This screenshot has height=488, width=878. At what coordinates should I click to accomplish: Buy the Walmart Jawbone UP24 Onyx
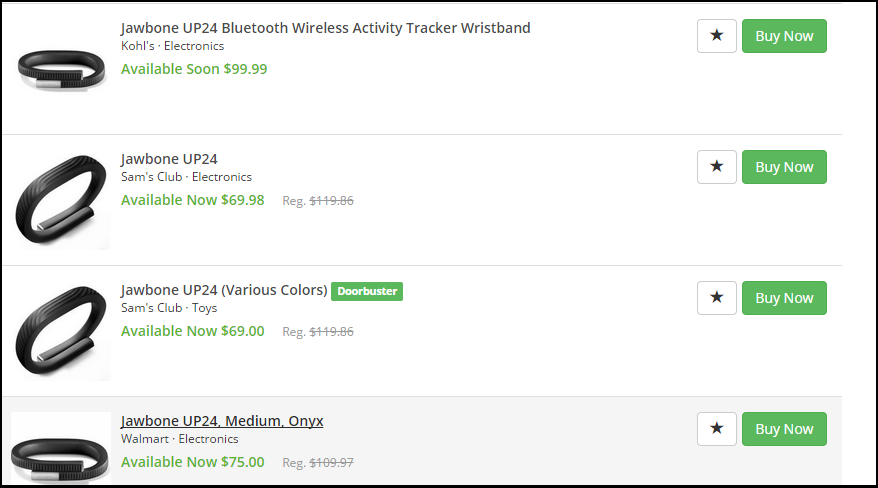(x=784, y=429)
